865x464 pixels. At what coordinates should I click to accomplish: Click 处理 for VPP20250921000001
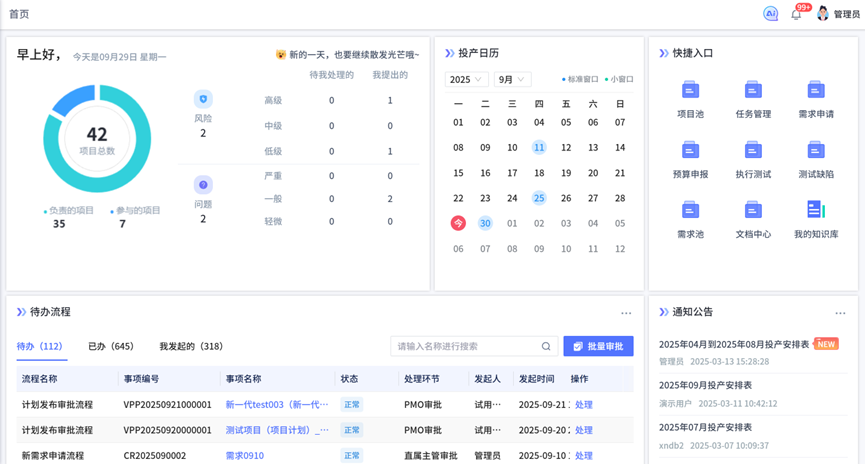tap(584, 404)
